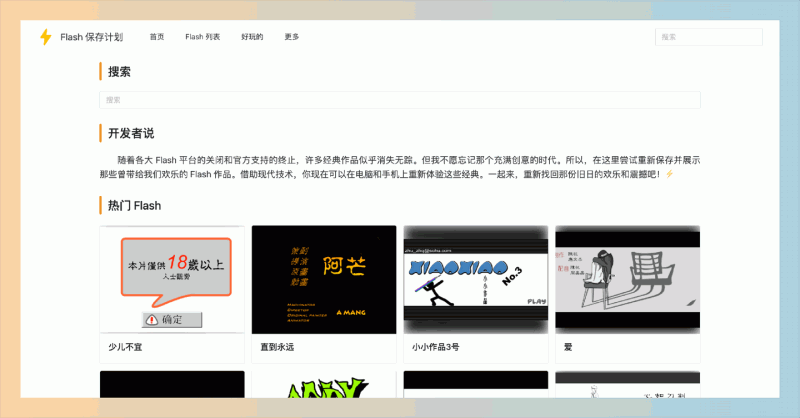Click the 搜索 section heading
Viewport: 800px width, 418px height.
pos(119,72)
